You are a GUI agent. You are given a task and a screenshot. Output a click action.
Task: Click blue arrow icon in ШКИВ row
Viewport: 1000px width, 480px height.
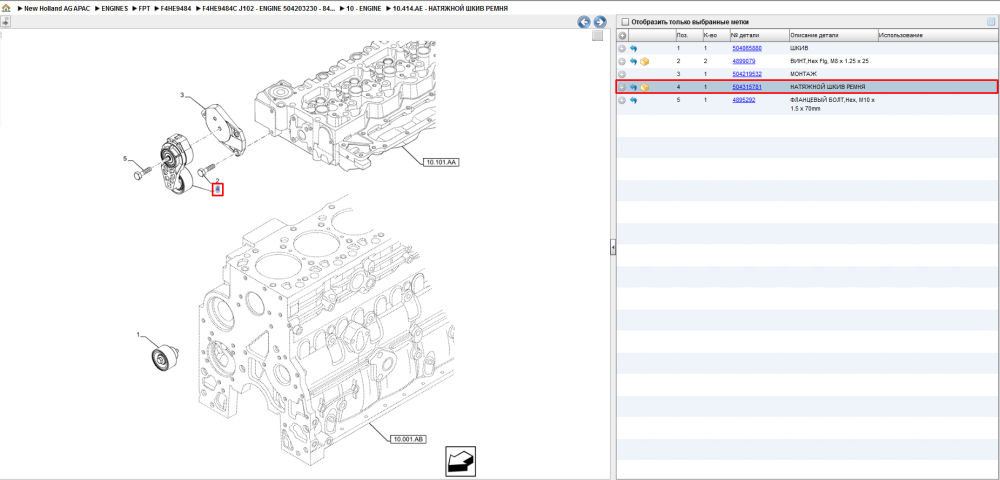(x=633, y=48)
